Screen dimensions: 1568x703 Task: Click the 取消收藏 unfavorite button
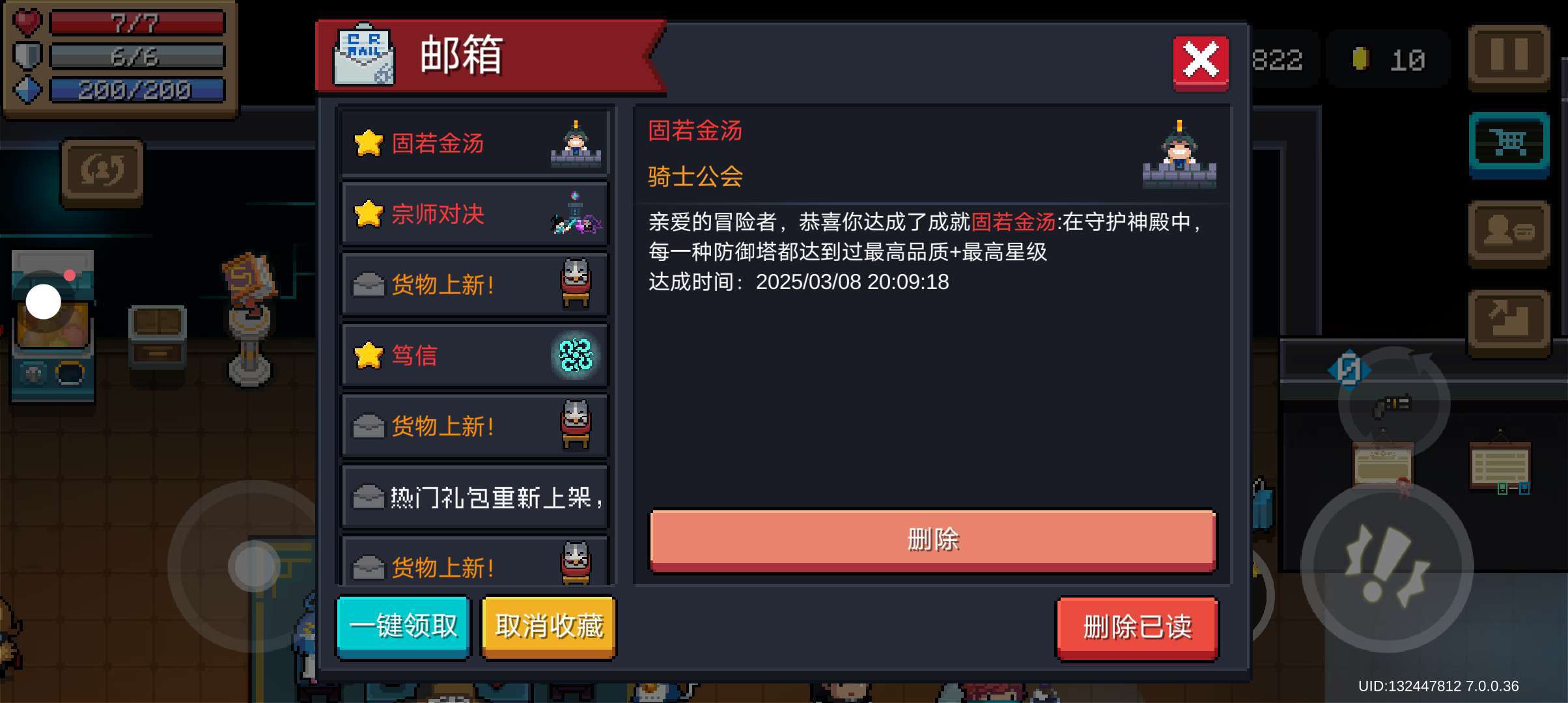(x=549, y=626)
